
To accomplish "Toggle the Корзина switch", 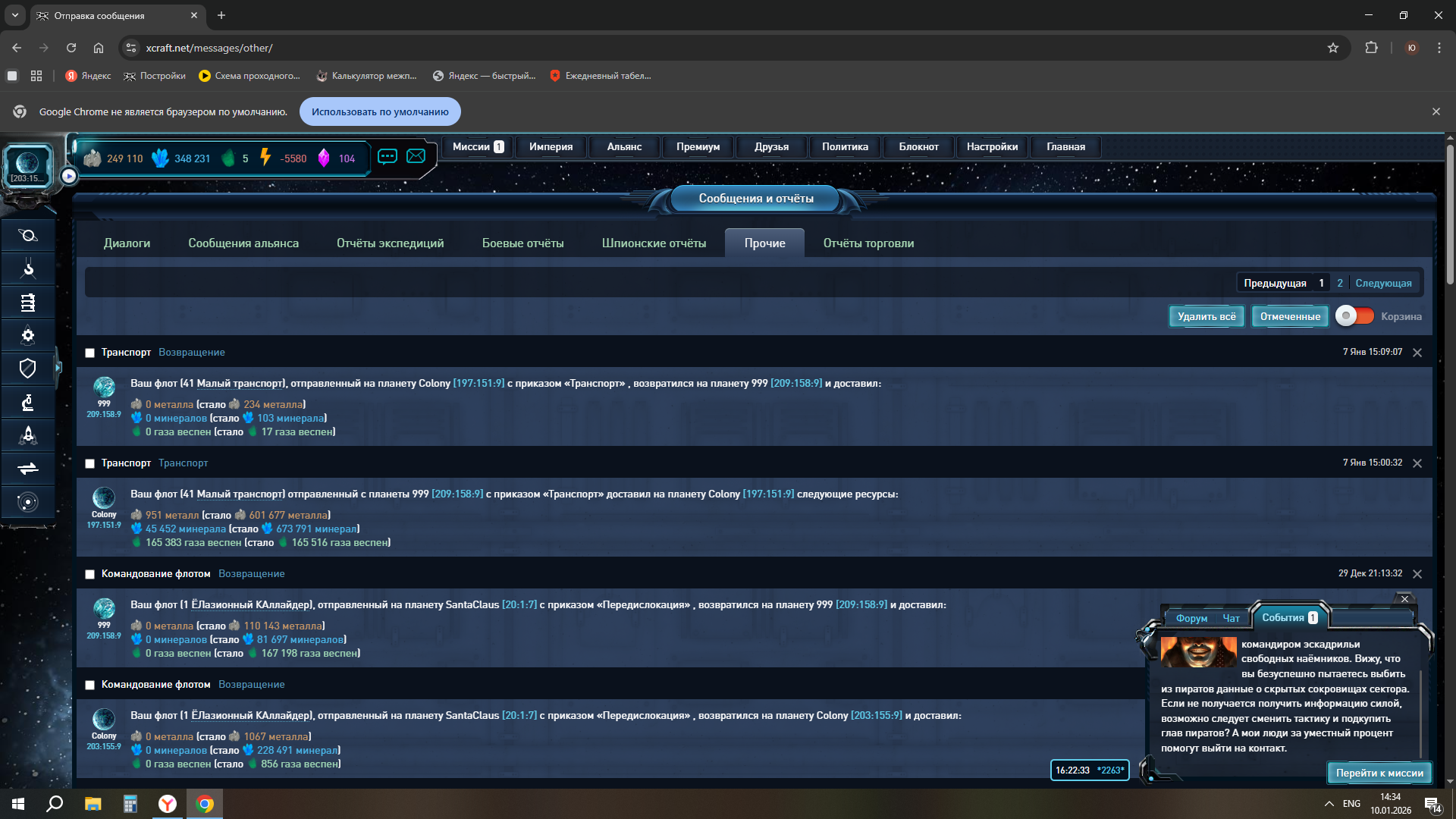I will pos(1354,316).
